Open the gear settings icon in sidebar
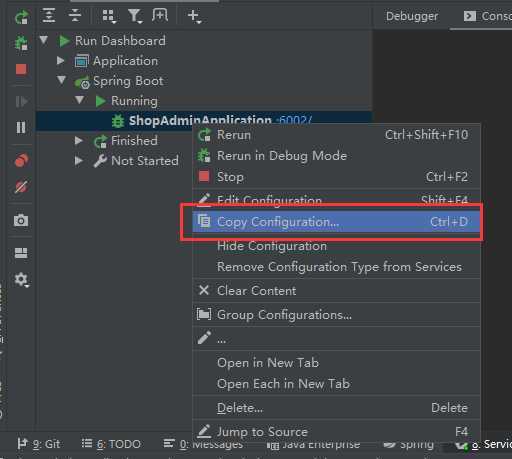Screen dimensions: 512x459 [22, 279]
